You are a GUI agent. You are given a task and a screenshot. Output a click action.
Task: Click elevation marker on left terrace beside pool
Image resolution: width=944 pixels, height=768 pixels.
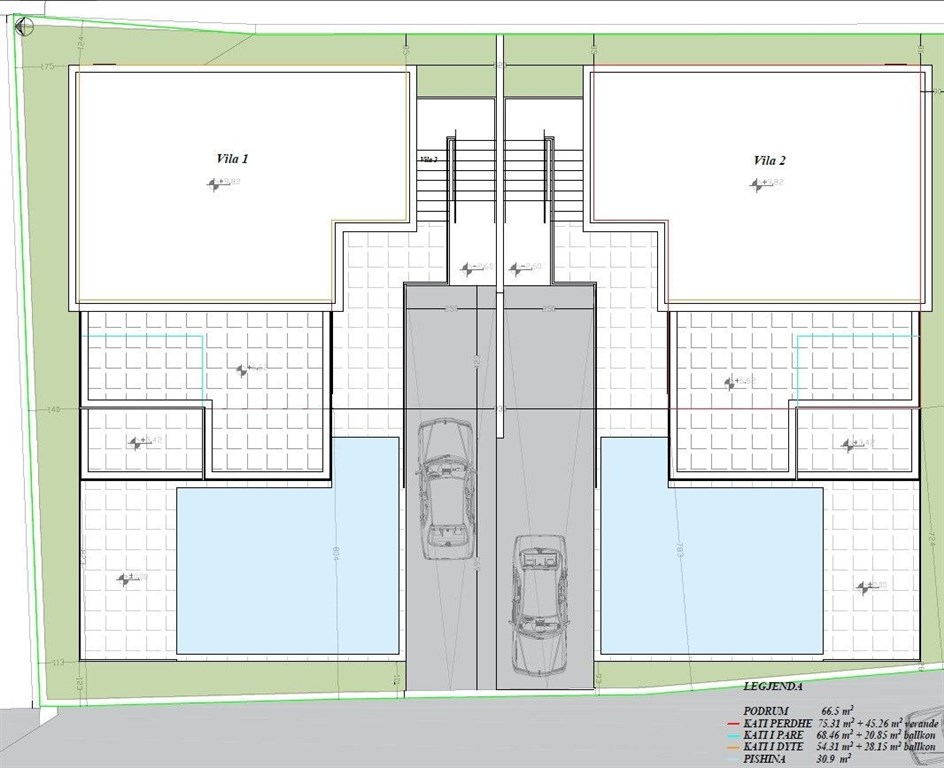click(126, 578)
